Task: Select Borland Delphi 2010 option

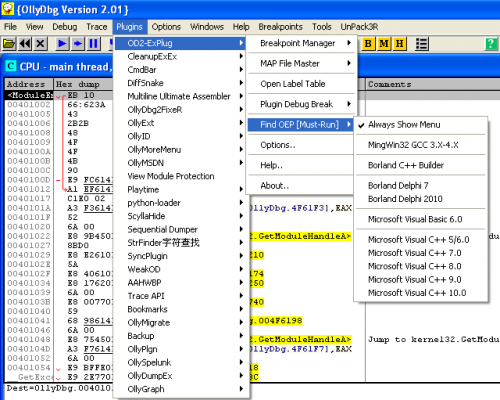Action: coord(421,199)
